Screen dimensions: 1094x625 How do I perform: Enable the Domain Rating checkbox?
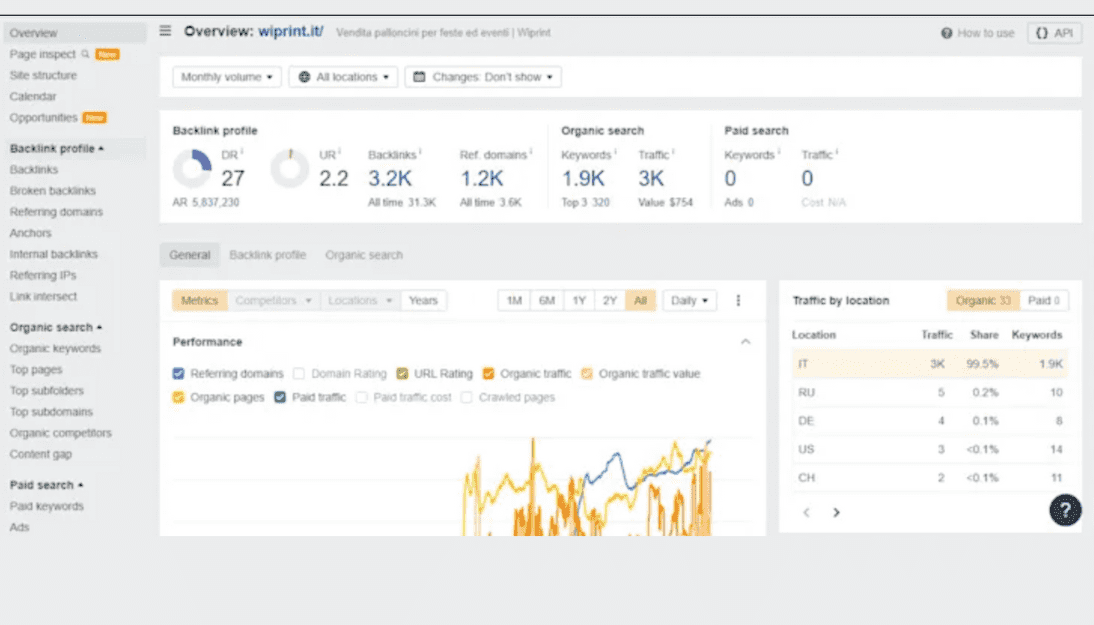pos(300,374)
